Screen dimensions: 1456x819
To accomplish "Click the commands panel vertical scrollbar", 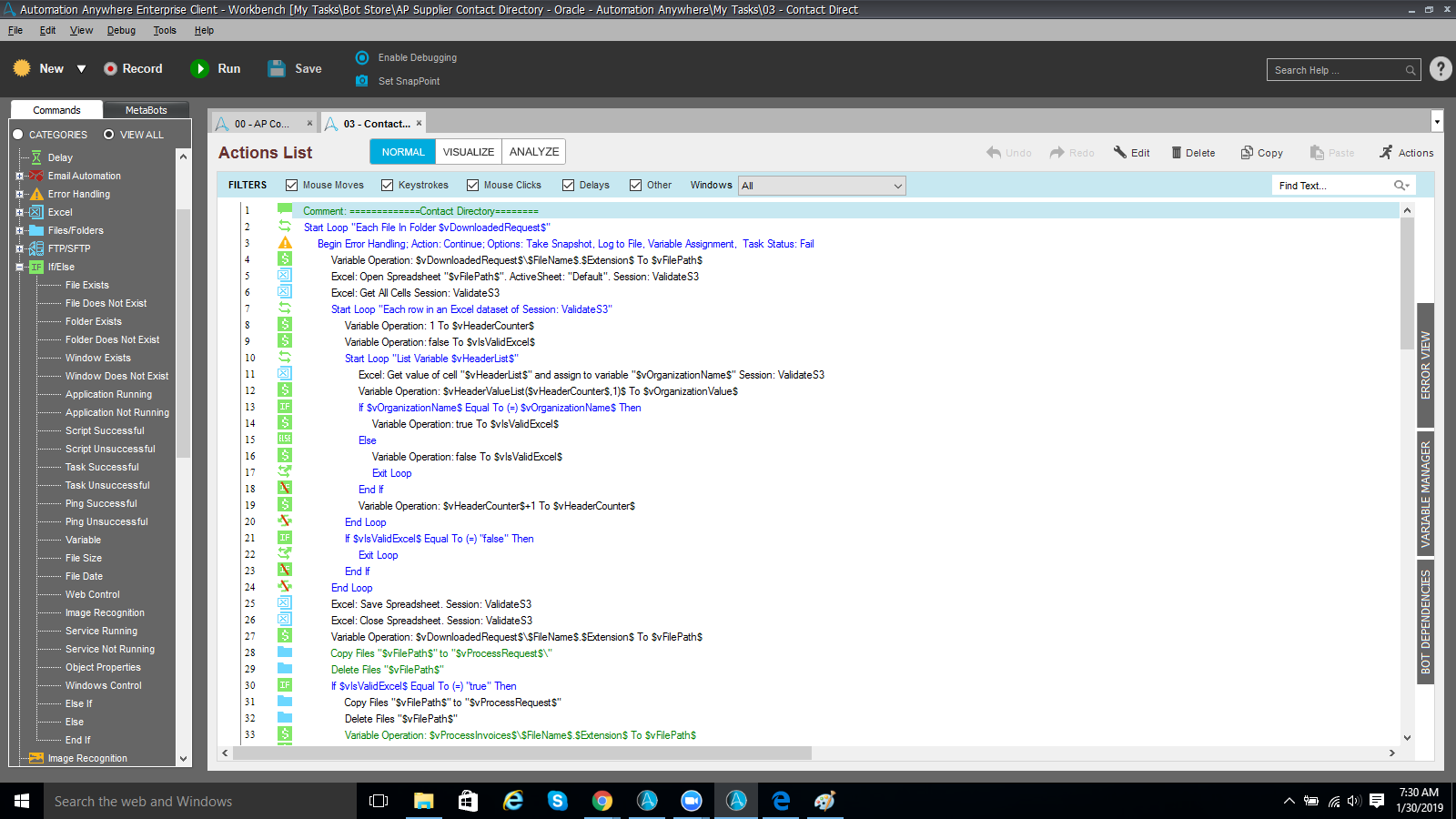I will 183,332.
